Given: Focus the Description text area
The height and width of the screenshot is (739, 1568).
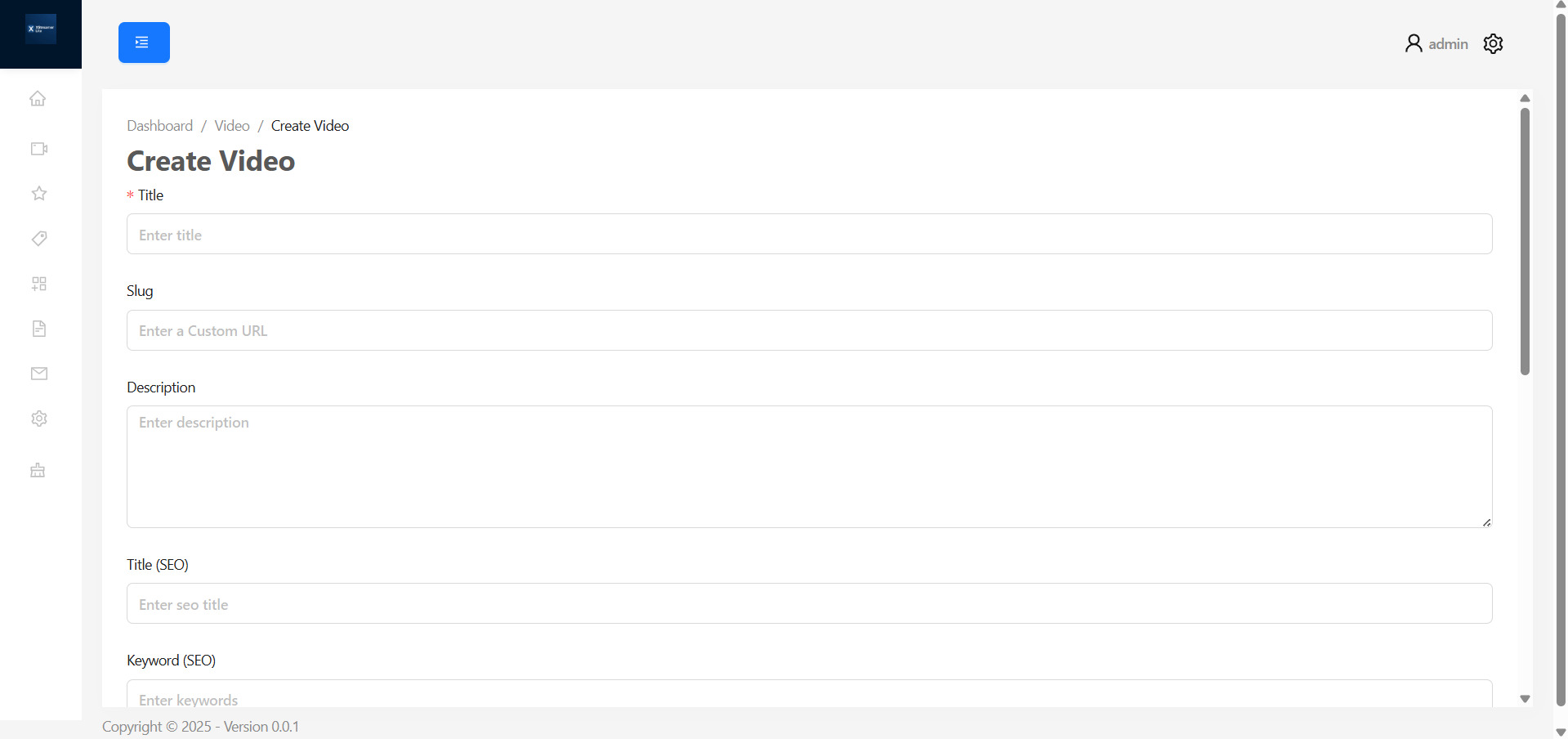Looking at the screenshot, I should coord(809,467).
